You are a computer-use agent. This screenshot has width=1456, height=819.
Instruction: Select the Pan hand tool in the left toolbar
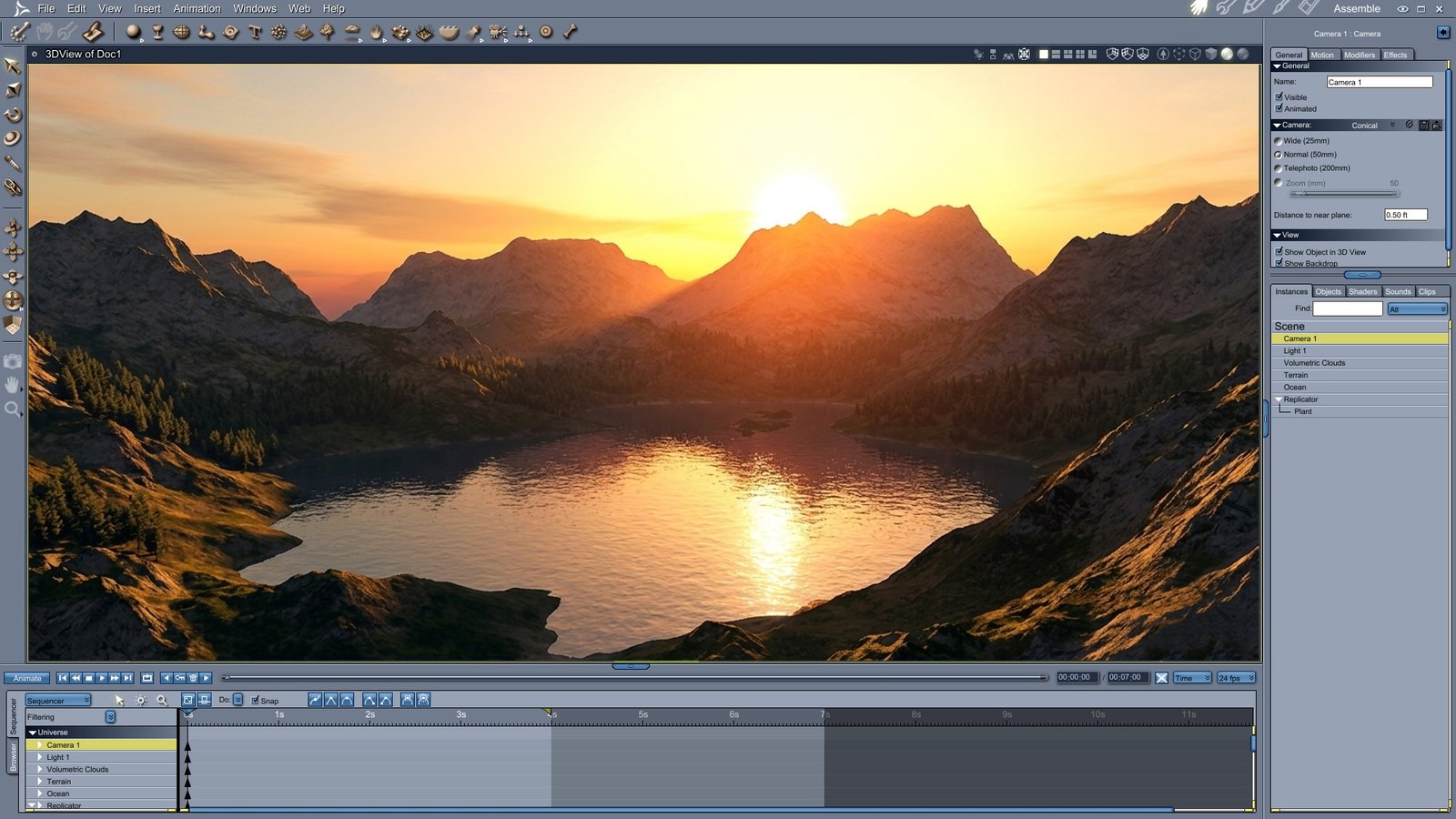pyautogui.click(x=13, y=385)
